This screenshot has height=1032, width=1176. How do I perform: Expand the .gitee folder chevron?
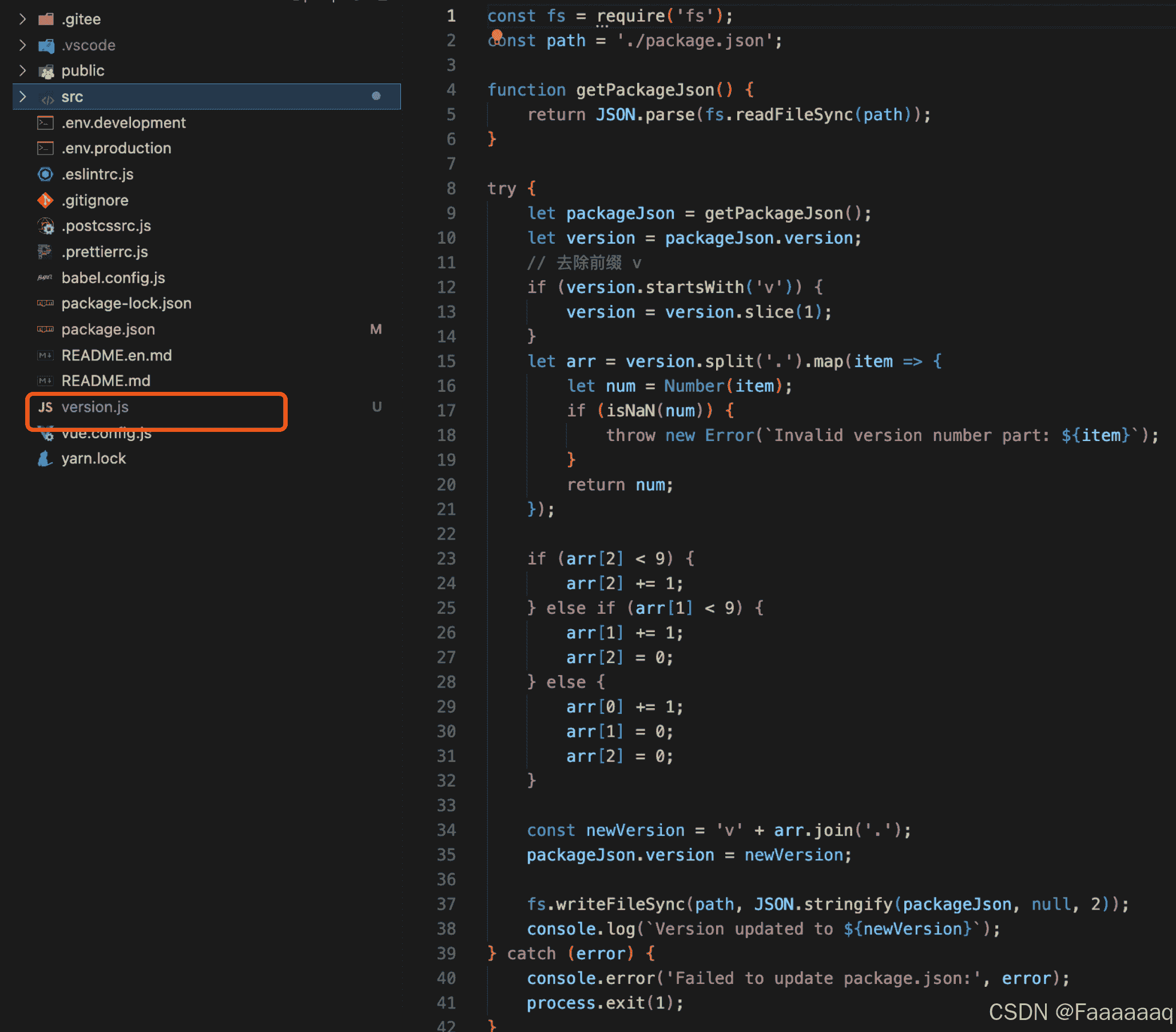[22, 19]
